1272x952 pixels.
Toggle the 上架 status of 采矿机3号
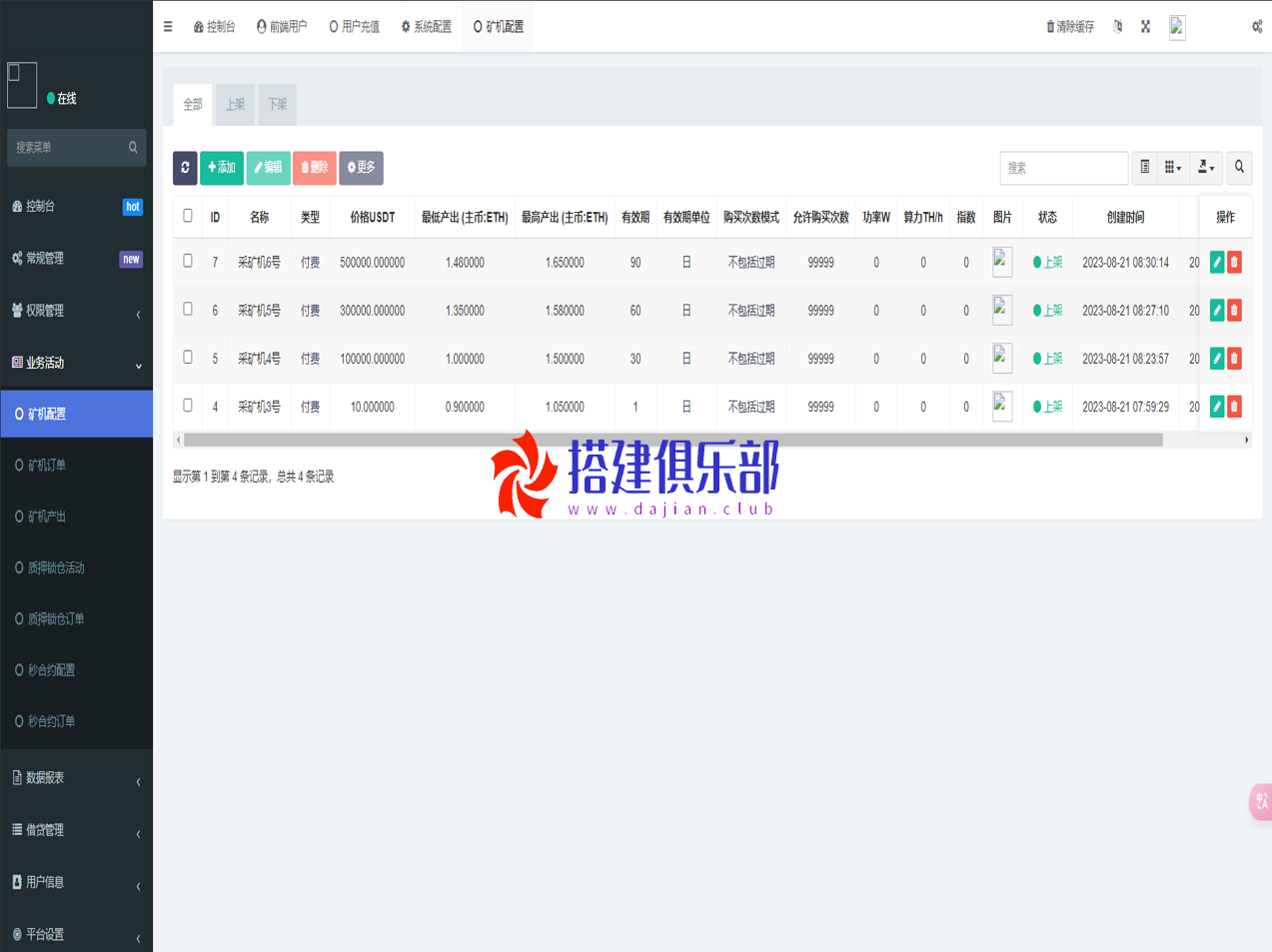click(x=1048, y=407)
